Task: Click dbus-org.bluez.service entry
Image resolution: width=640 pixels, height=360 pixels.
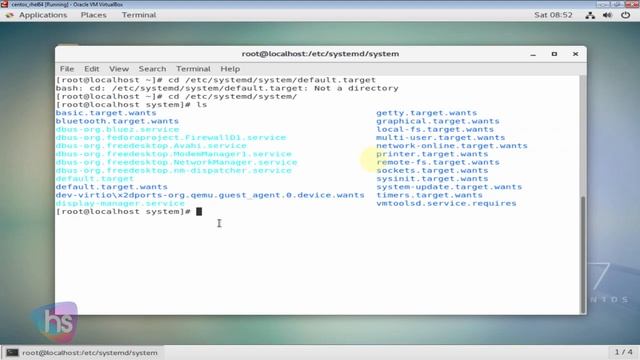Action: pos(117,129)
